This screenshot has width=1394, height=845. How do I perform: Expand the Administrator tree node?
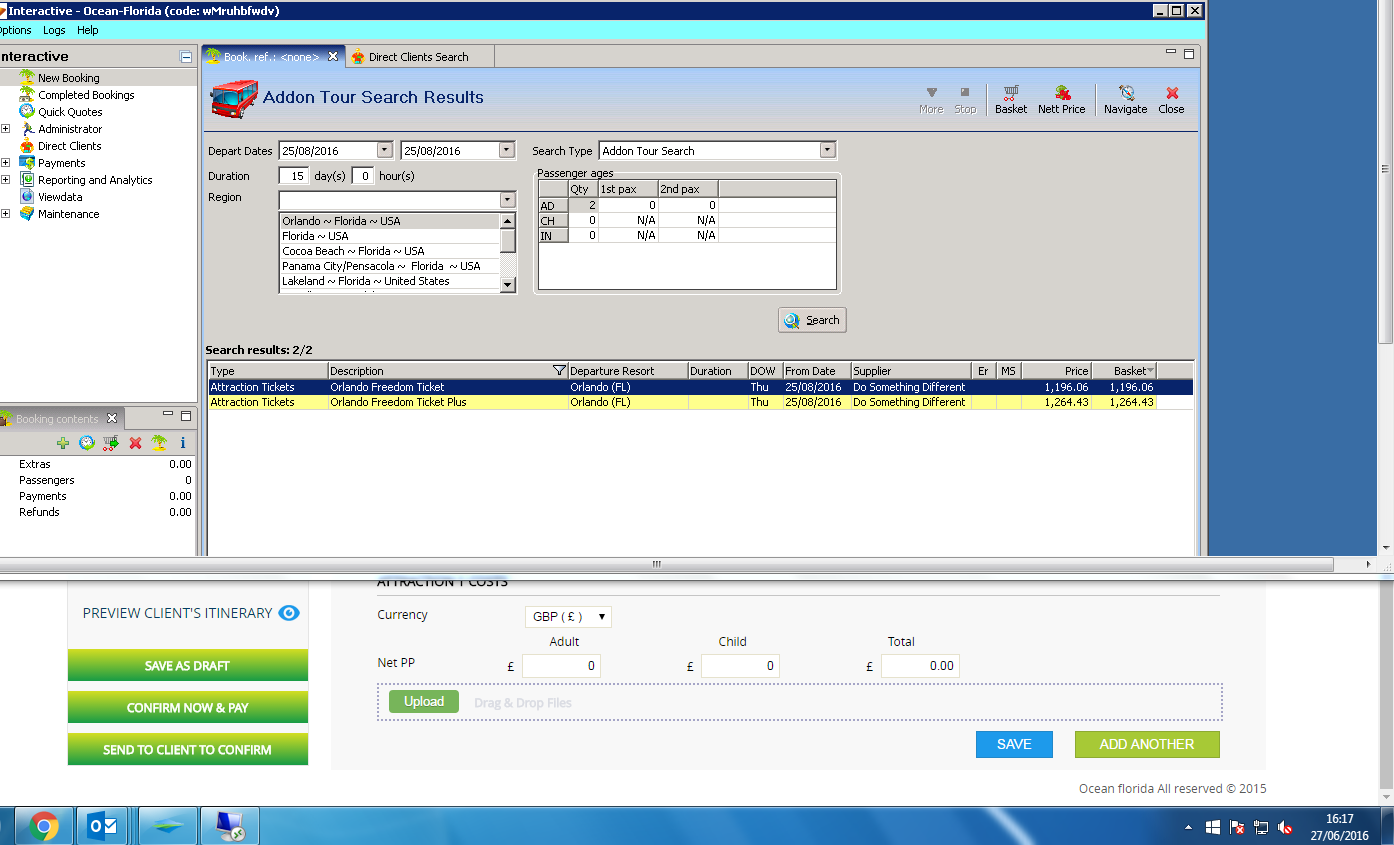6,129
